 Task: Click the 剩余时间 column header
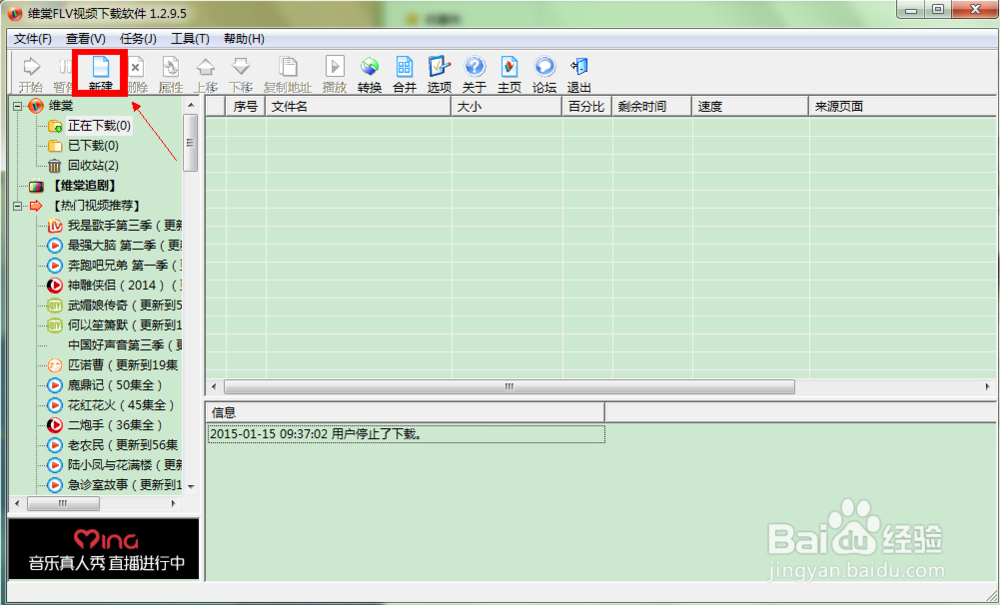651,106
